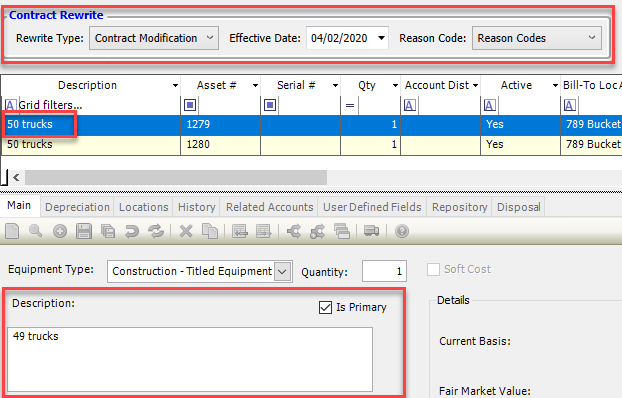This screenshot has width=622, height=398.
Task: Click the Account Dist filter type icon
Action: click(410, 105)
